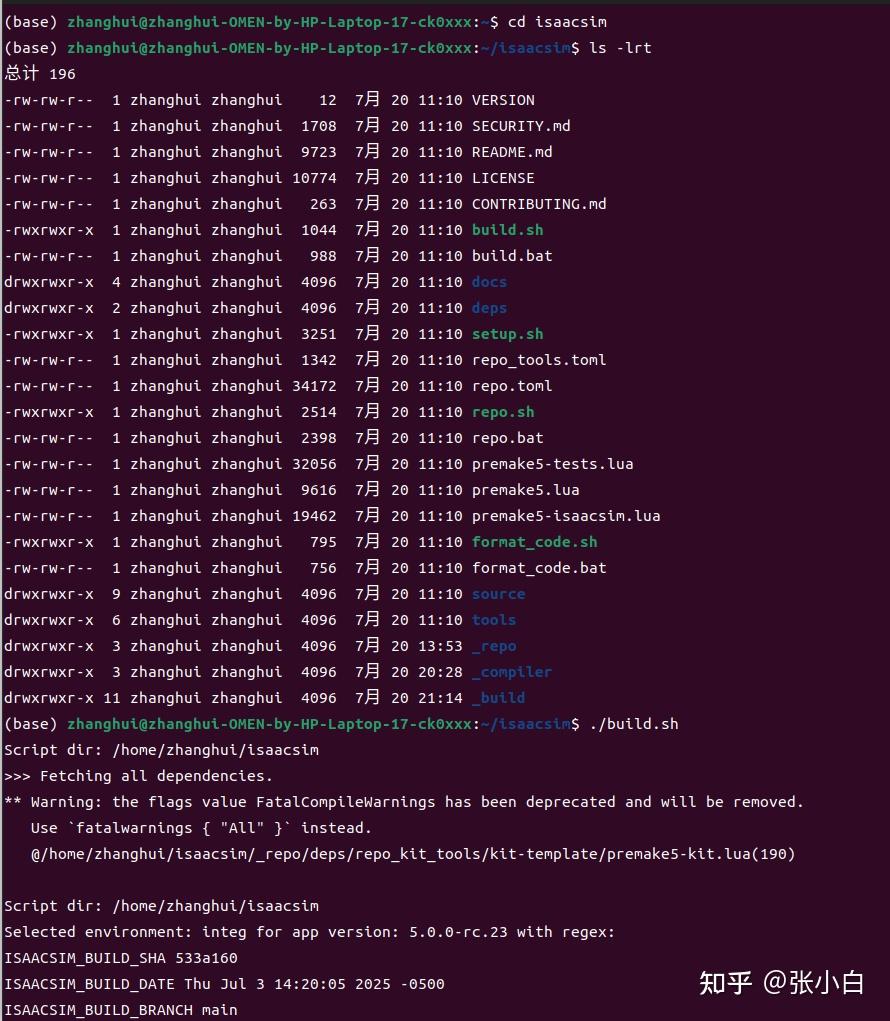Click the format_code.sh script name
The height and width of the screenshot is (1021, 890).
(x=534, y=542)
